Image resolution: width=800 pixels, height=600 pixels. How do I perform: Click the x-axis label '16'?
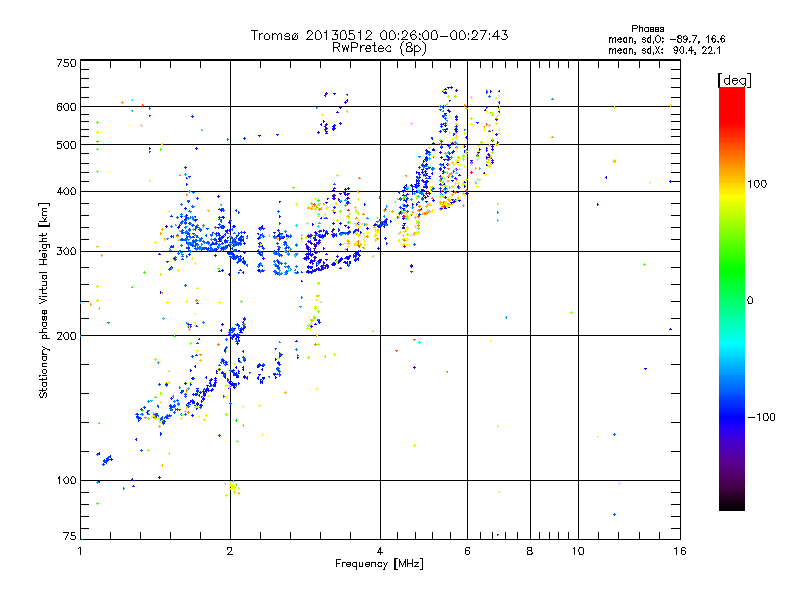[x=680, y=551]
